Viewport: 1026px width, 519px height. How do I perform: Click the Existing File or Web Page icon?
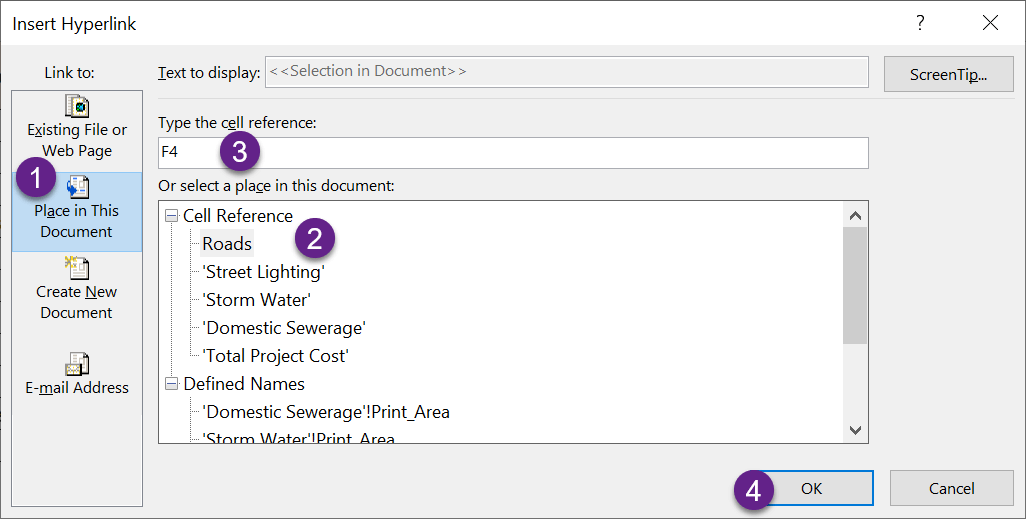click(77, 107)
